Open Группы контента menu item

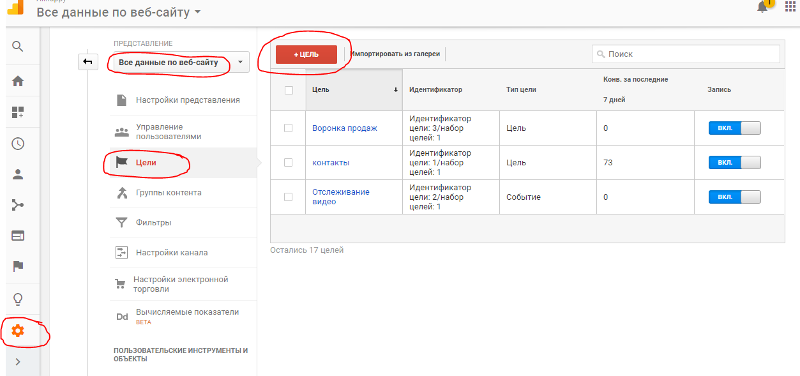[x=168, y=193]
